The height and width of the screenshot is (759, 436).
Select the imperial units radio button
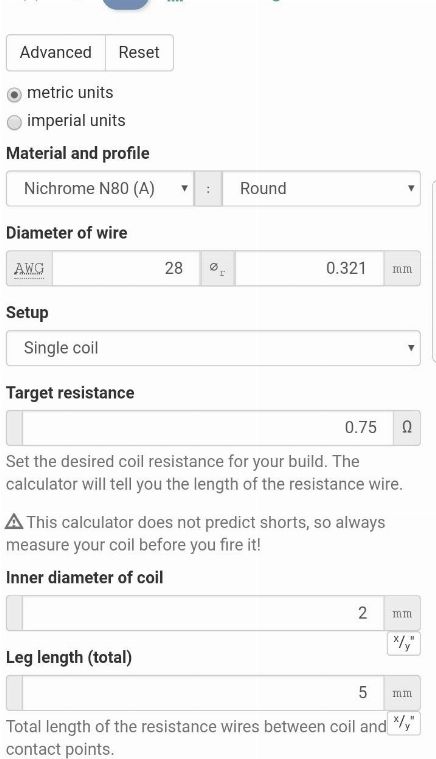point(15,122)
